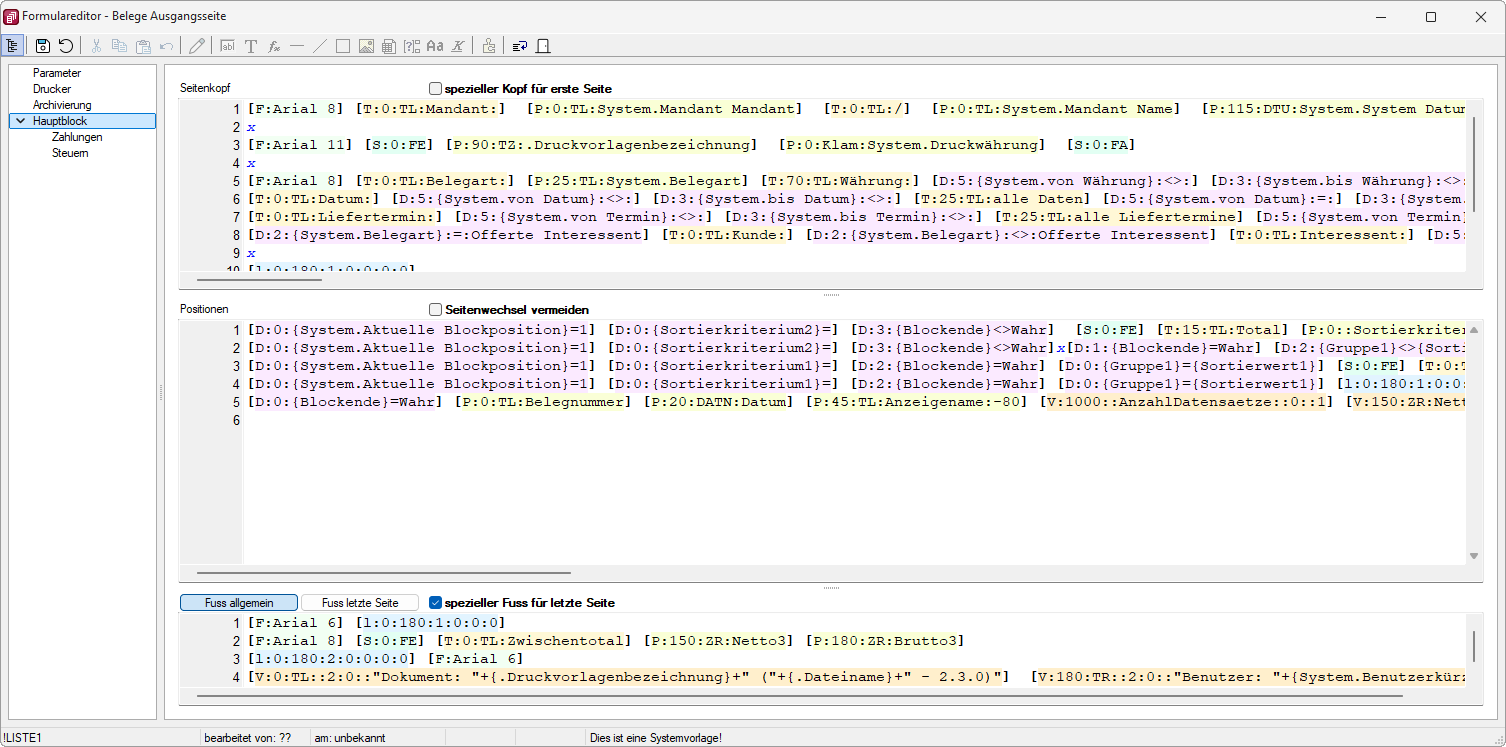The image size is (1506, 747).
Task: Insert a placeholder field (abl icon)
Action: [x=227, y=45]
